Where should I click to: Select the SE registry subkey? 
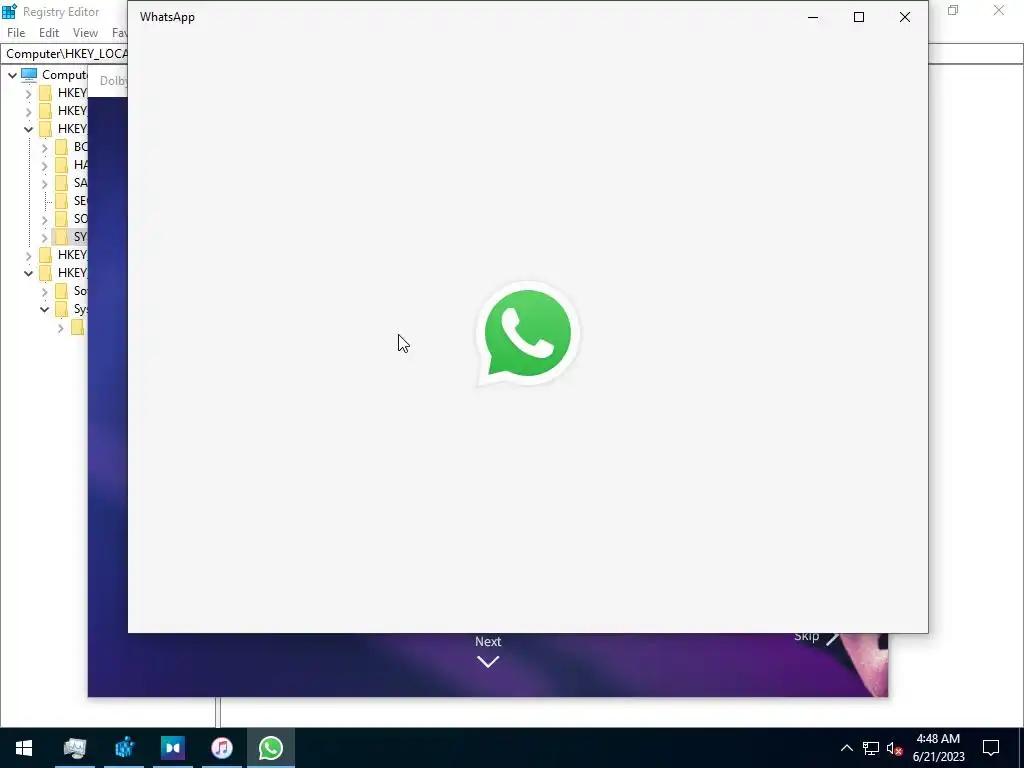click(x=71, y=201)
